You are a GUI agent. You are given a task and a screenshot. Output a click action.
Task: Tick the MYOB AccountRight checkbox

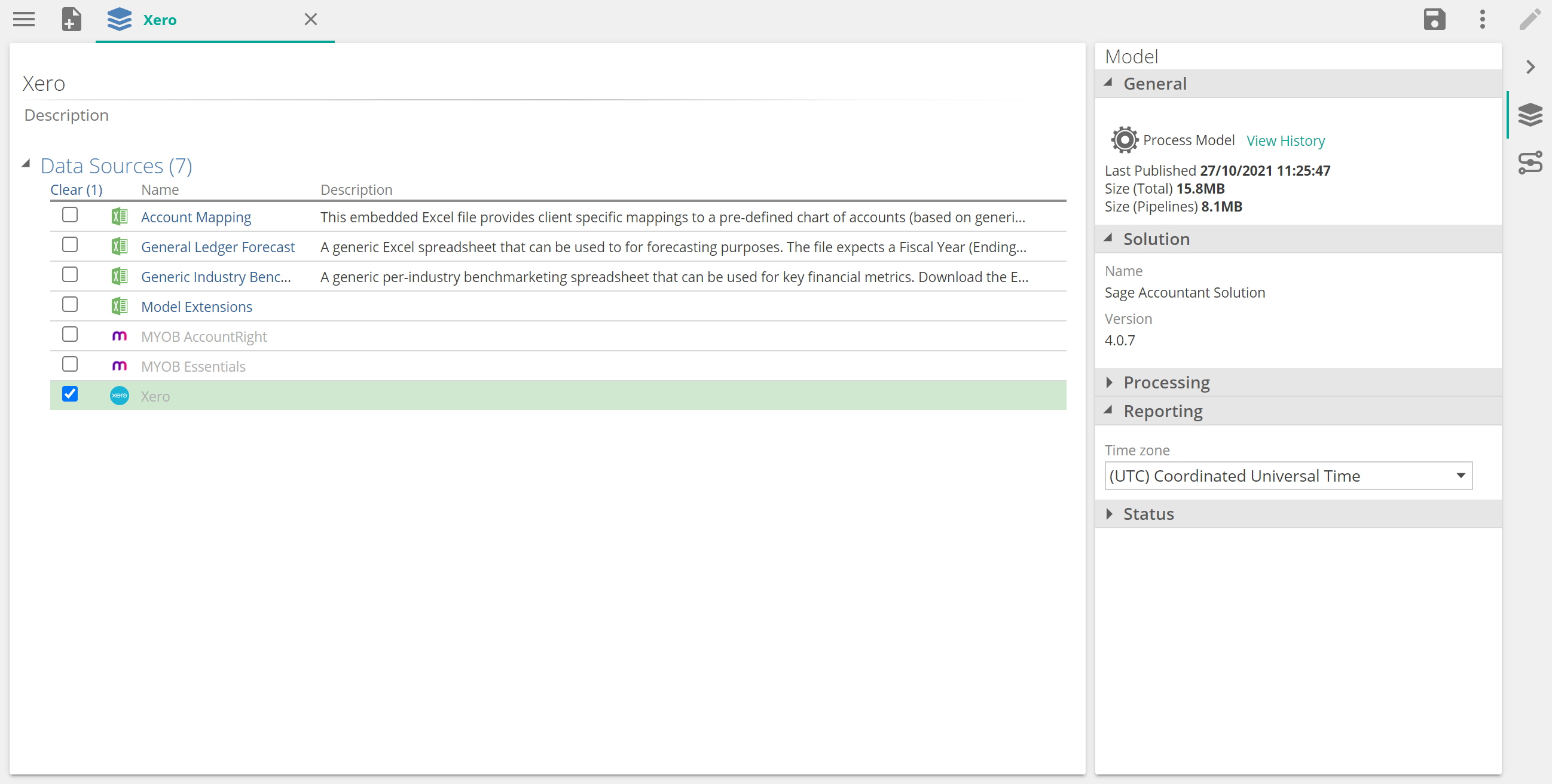[70, 334]
